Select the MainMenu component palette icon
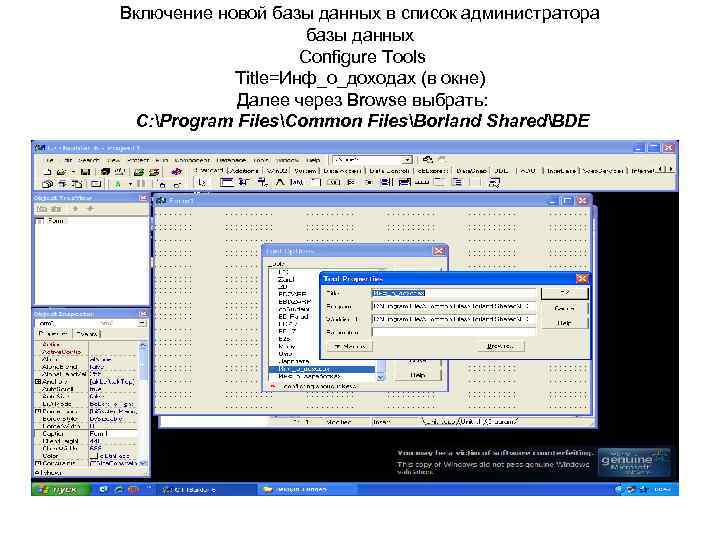Image resolution: width=720 pixels, height=540 pixels. (x=244, y=182)
